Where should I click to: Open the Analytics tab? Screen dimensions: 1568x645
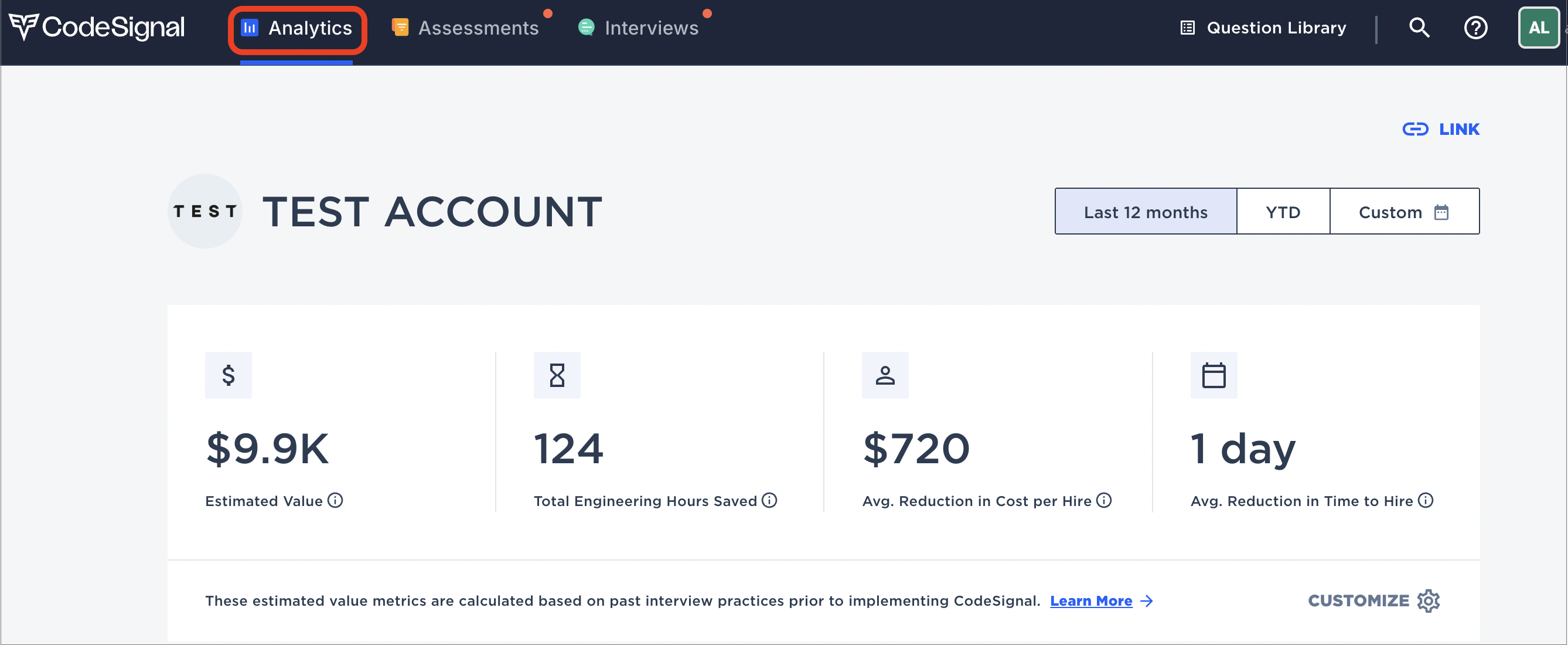point(297,28)
